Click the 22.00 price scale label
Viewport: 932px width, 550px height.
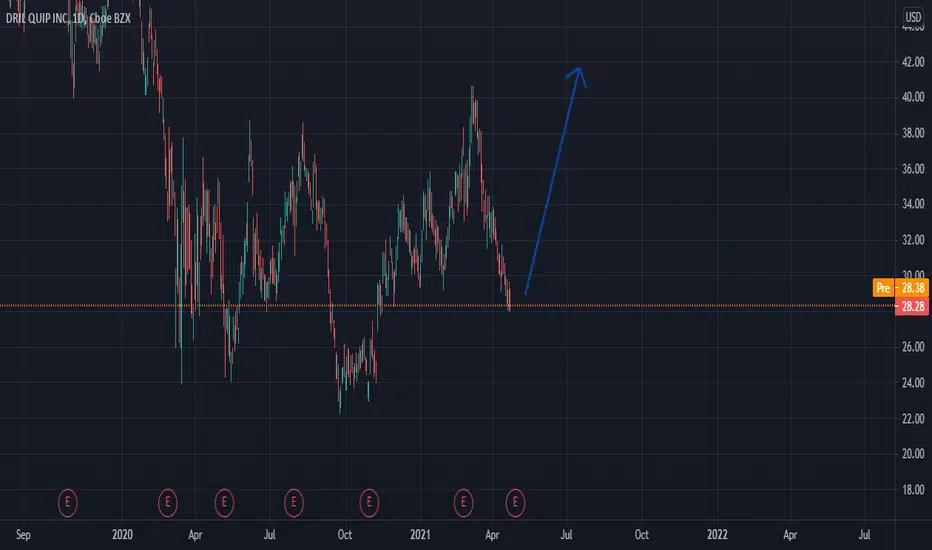point(913,419)
